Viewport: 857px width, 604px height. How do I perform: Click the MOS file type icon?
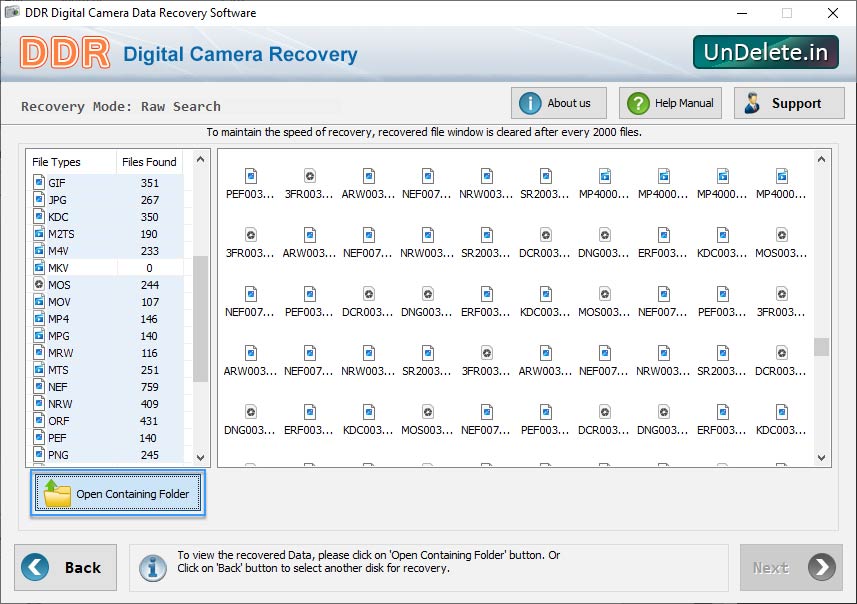pos(39,284)
